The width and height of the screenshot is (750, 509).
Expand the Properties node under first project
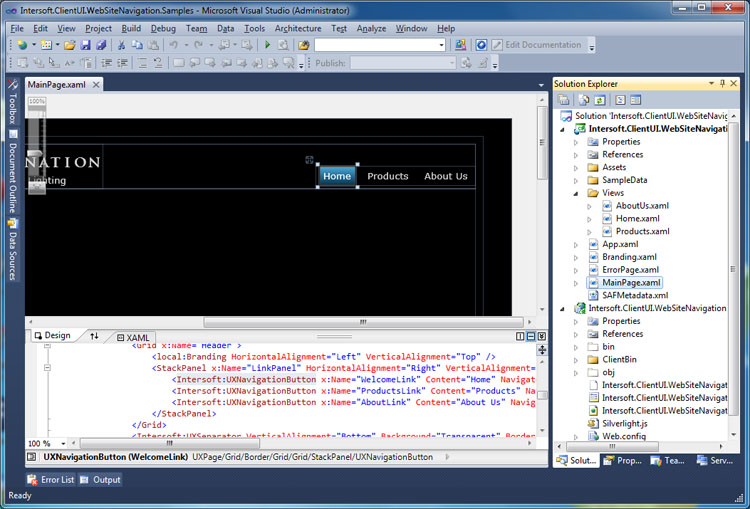tap(576, 142)
